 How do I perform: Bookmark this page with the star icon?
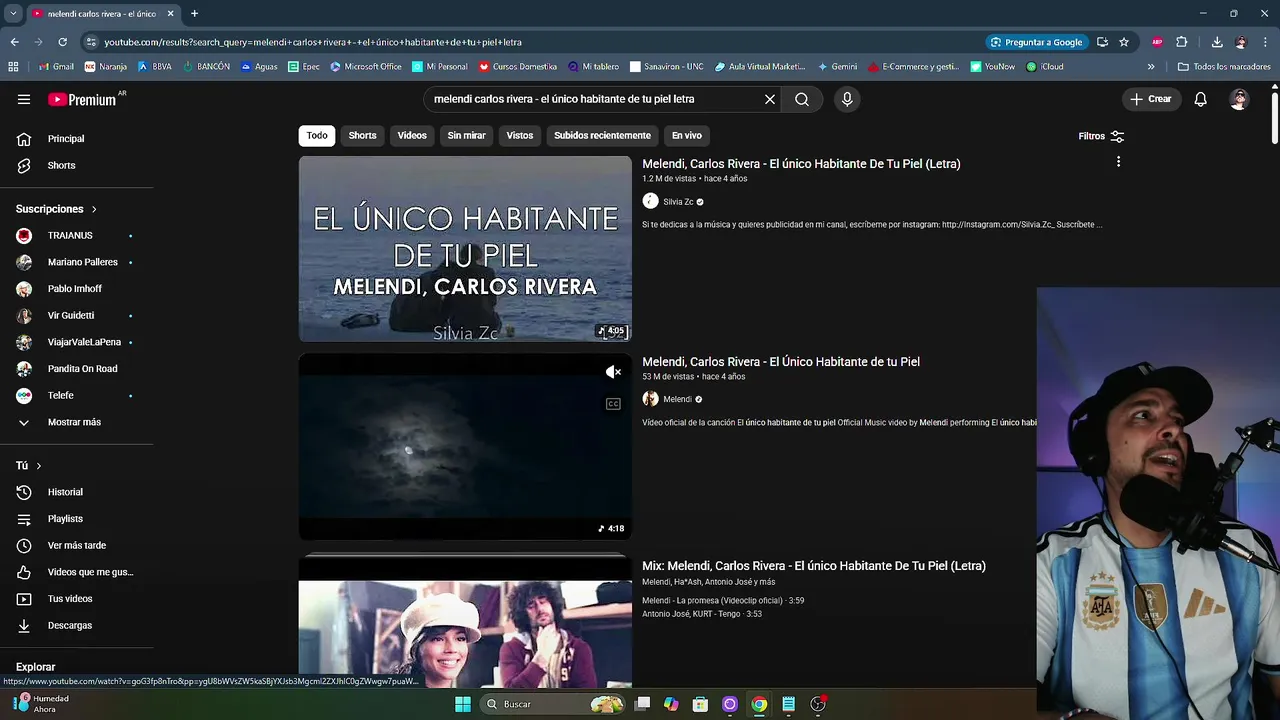[x=1124, y=42]
